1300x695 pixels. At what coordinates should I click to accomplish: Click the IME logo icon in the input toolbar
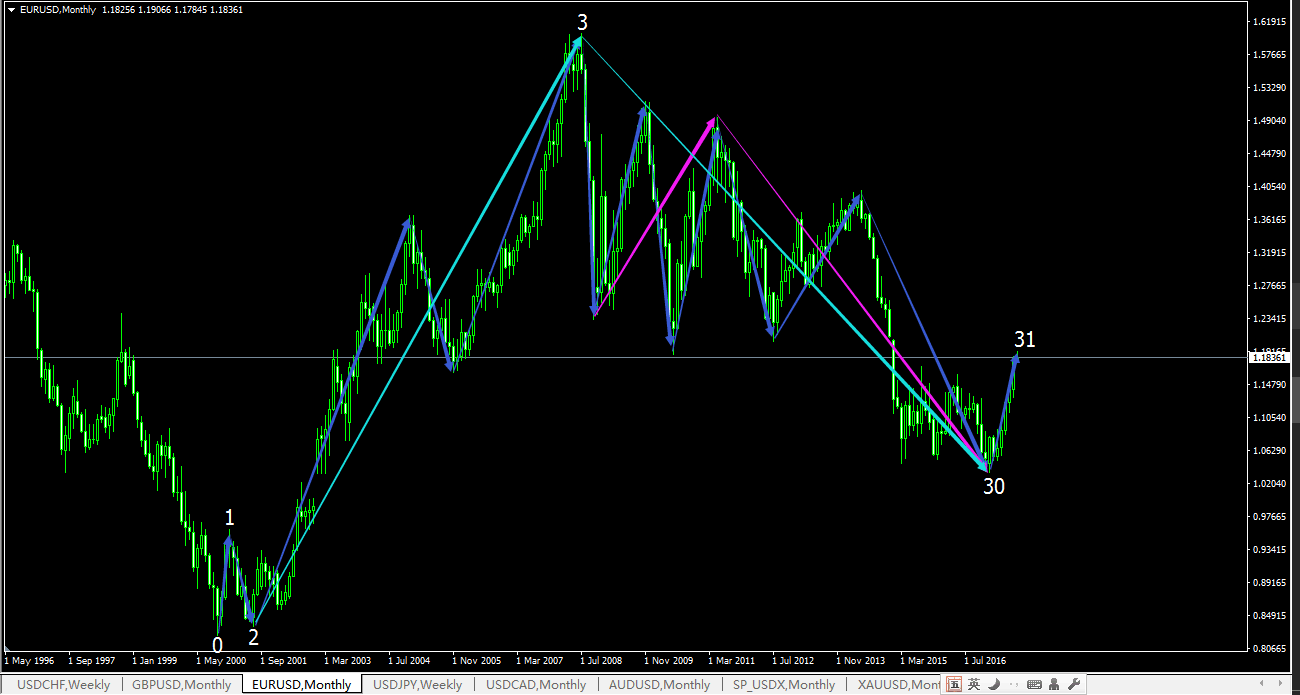tap(954, 684)
